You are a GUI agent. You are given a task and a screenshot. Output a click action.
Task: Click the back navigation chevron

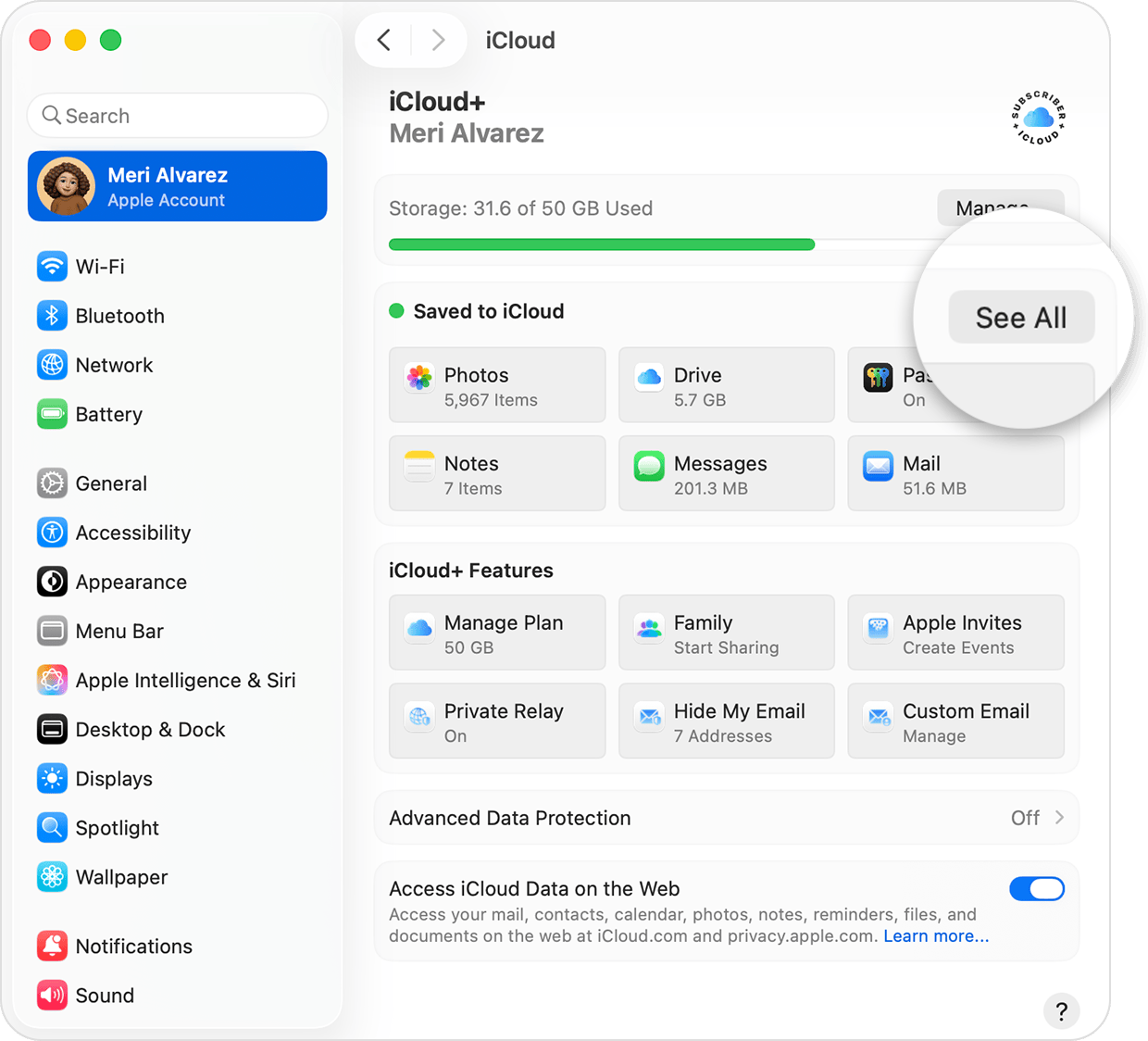(x=383, y=40)
